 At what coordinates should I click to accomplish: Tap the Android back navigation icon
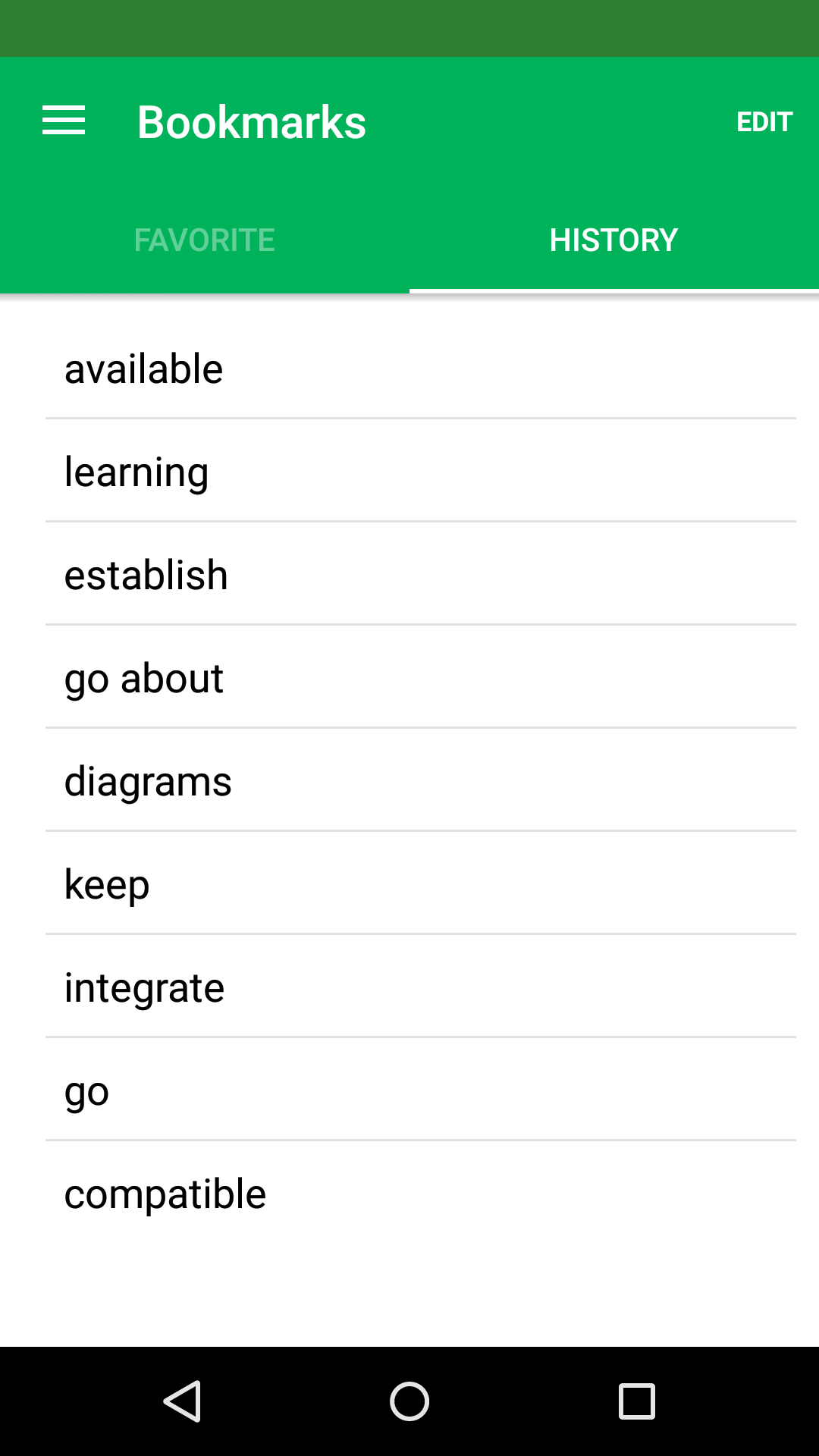(x=184, y=1401)
